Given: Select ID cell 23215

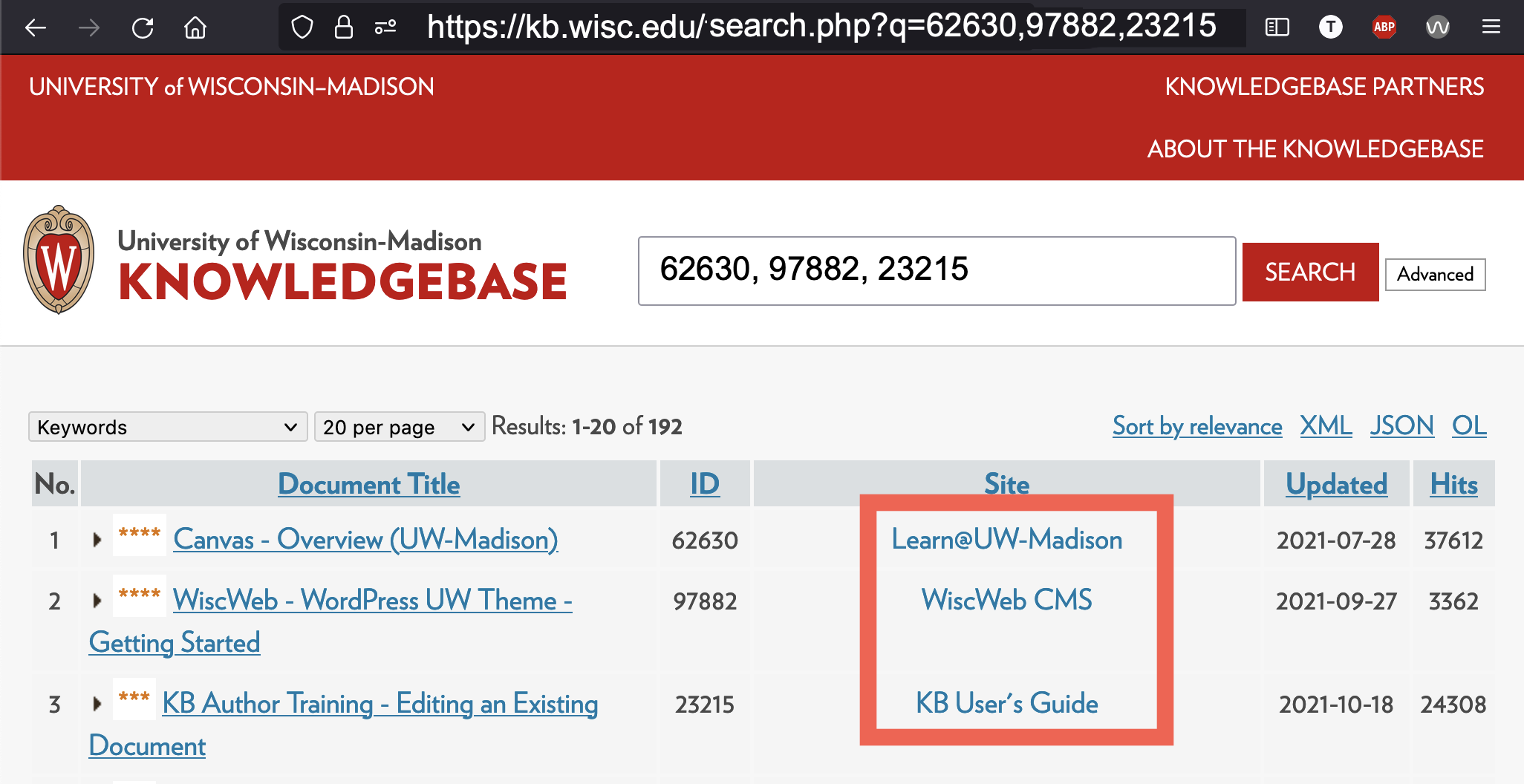Looking at the screenshot, I should [x=705, y=705].
